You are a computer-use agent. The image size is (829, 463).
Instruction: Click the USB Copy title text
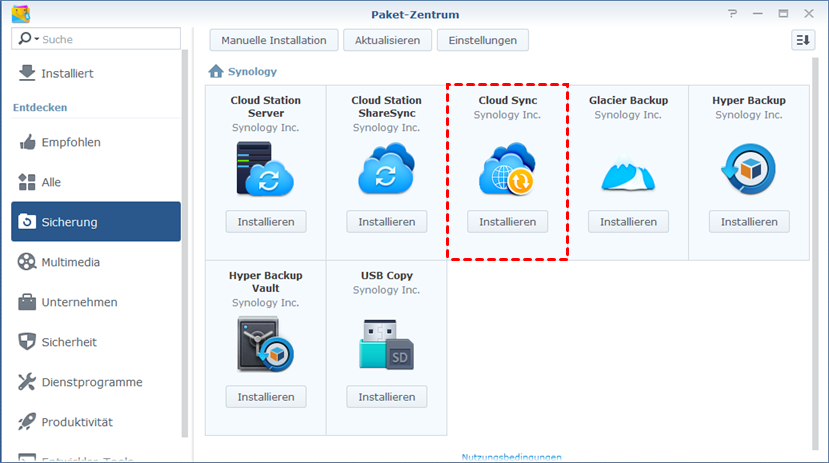coord(386,275)
